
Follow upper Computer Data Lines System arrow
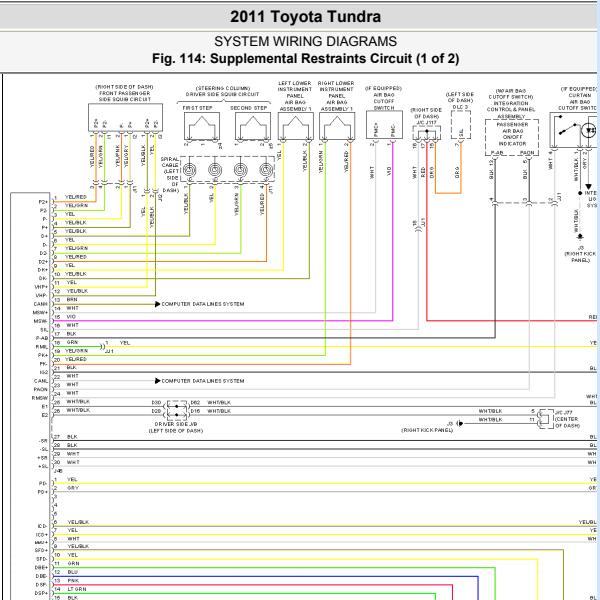(157, 304)
